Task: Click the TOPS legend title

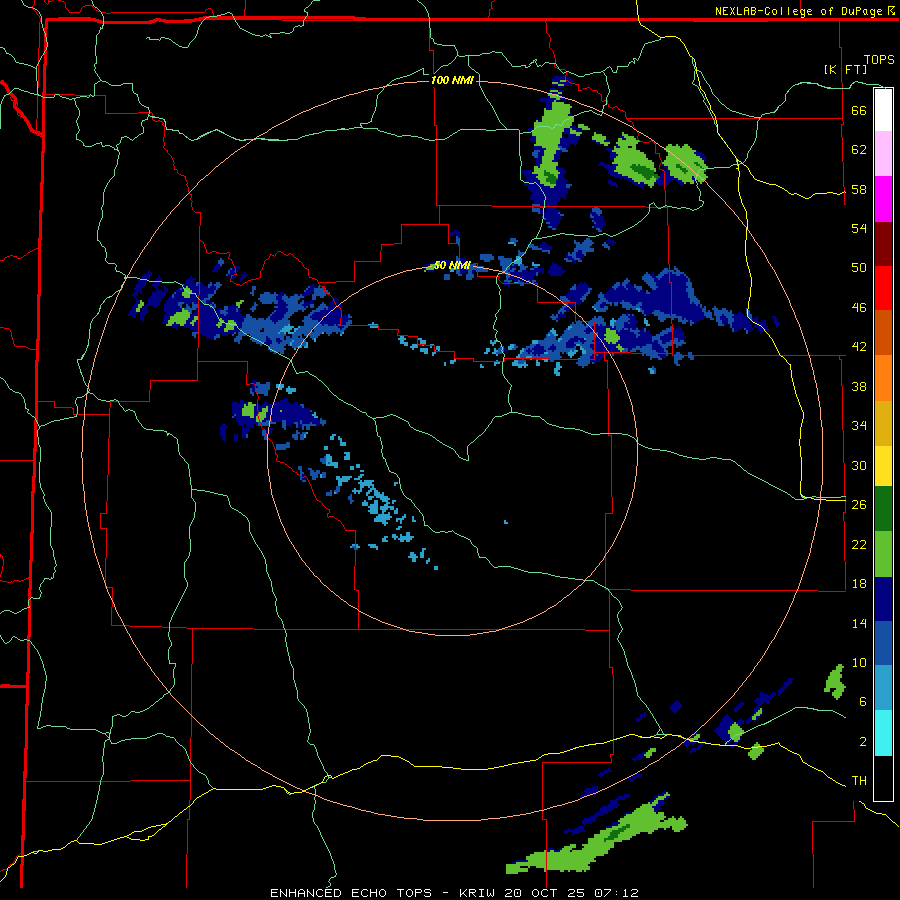Action: [879, 59]
